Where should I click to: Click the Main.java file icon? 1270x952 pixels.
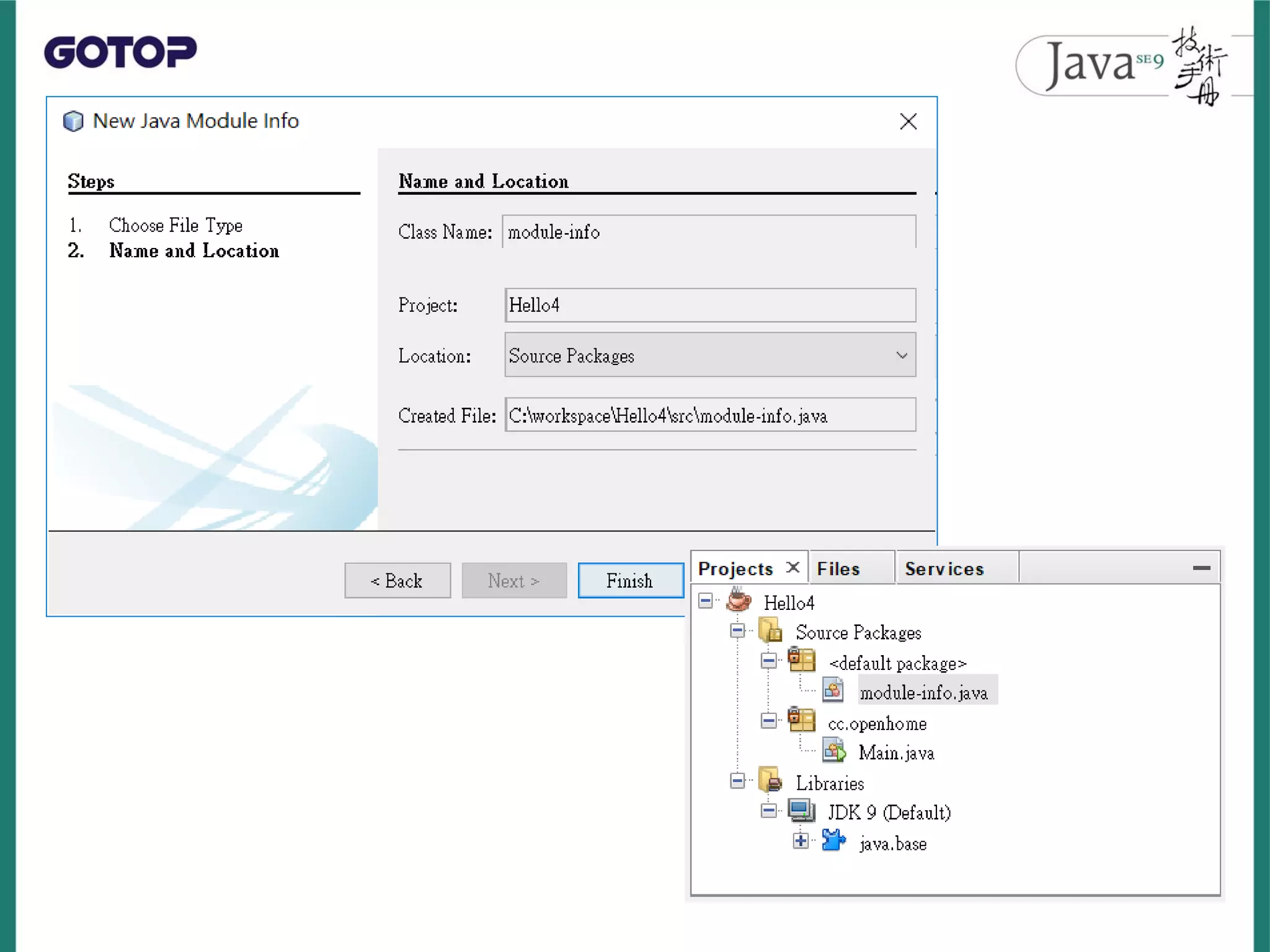point(834,751)
